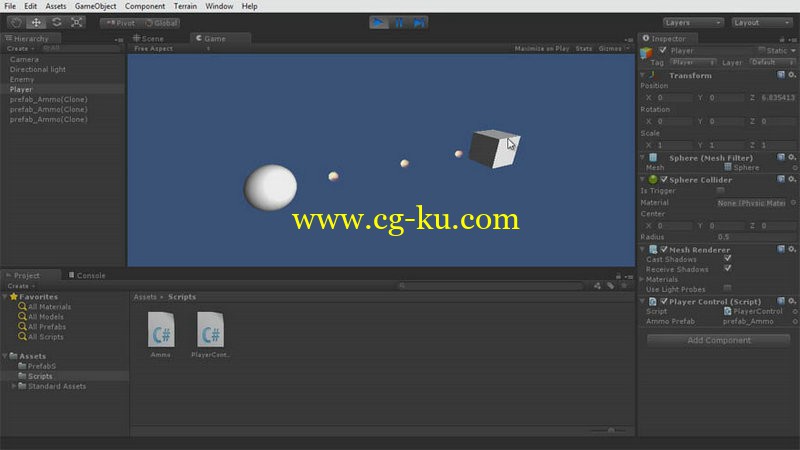Select the Project tab
The width and height of the screenshot is (800, 450).
point(31,275)
